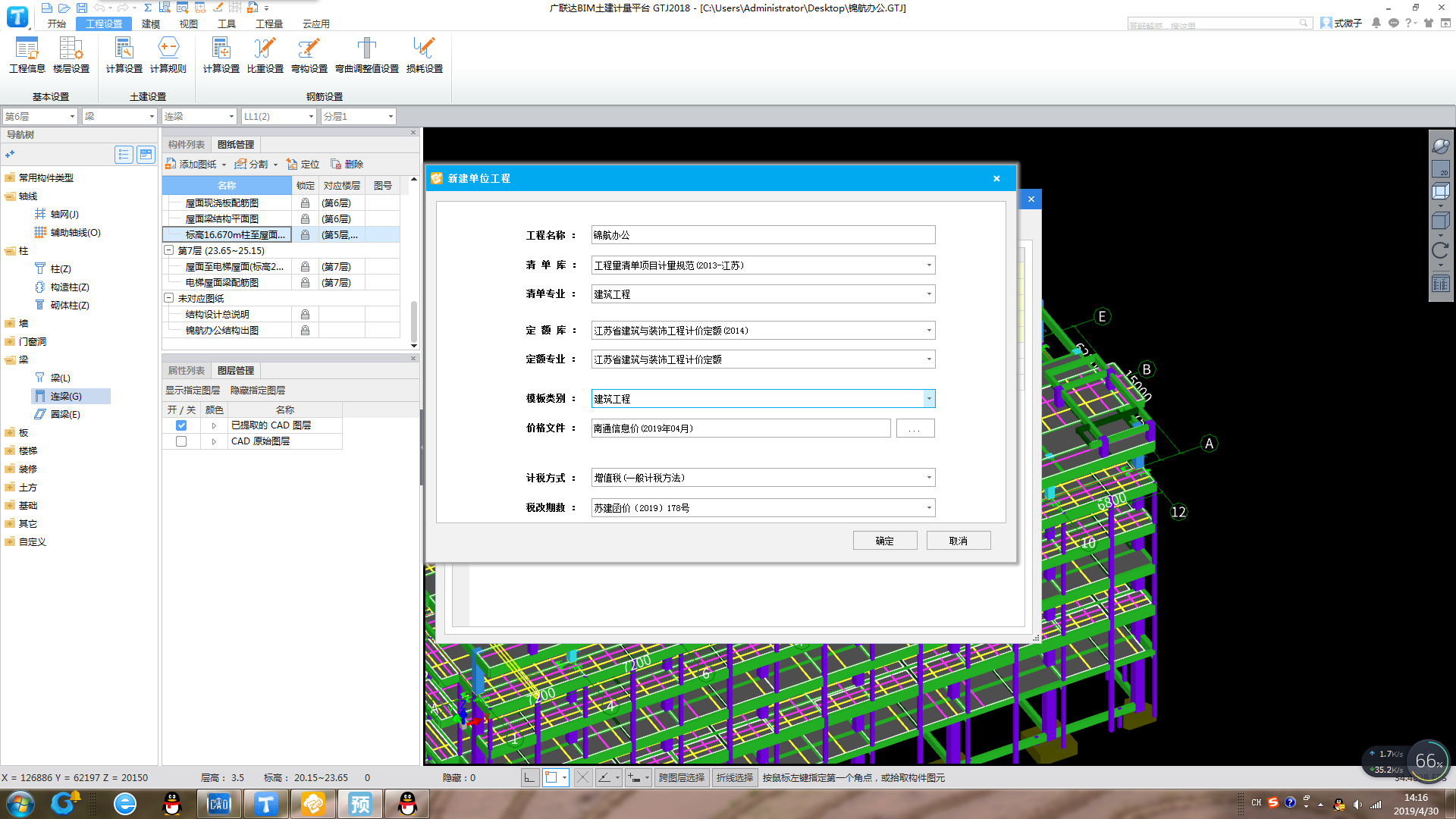
Task: Click the Undo arrow icon
Action: 99,8
